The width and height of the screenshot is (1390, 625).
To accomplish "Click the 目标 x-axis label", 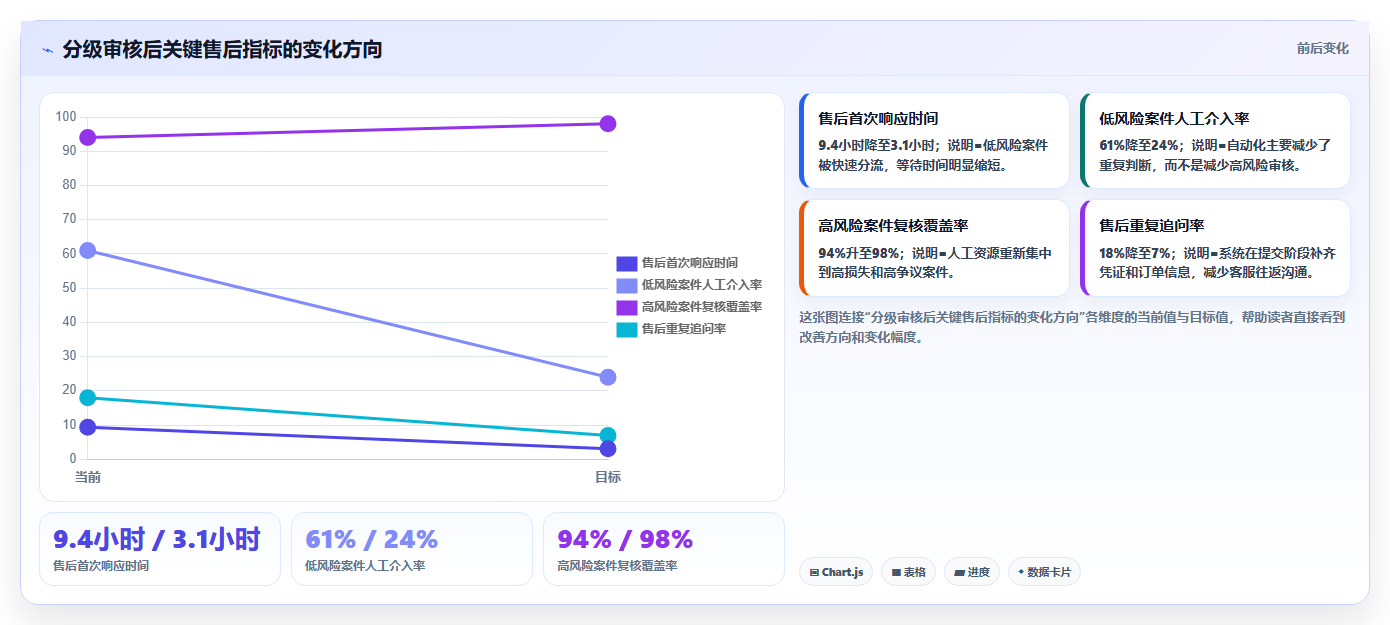I will coord(607,477).
